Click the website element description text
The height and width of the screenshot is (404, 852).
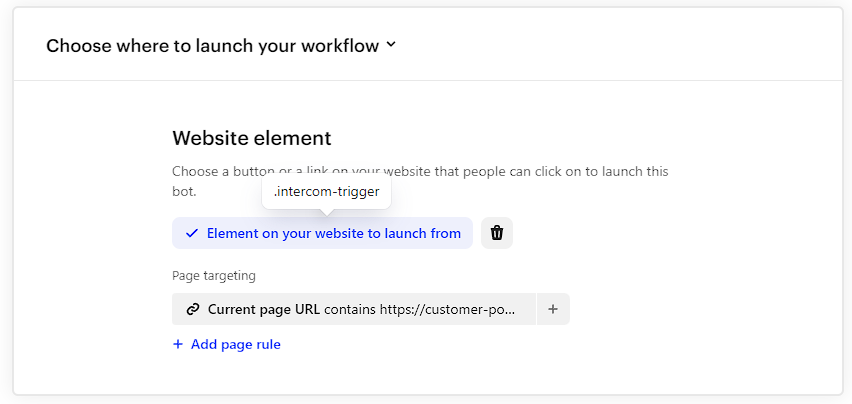[x=420, y=181]
